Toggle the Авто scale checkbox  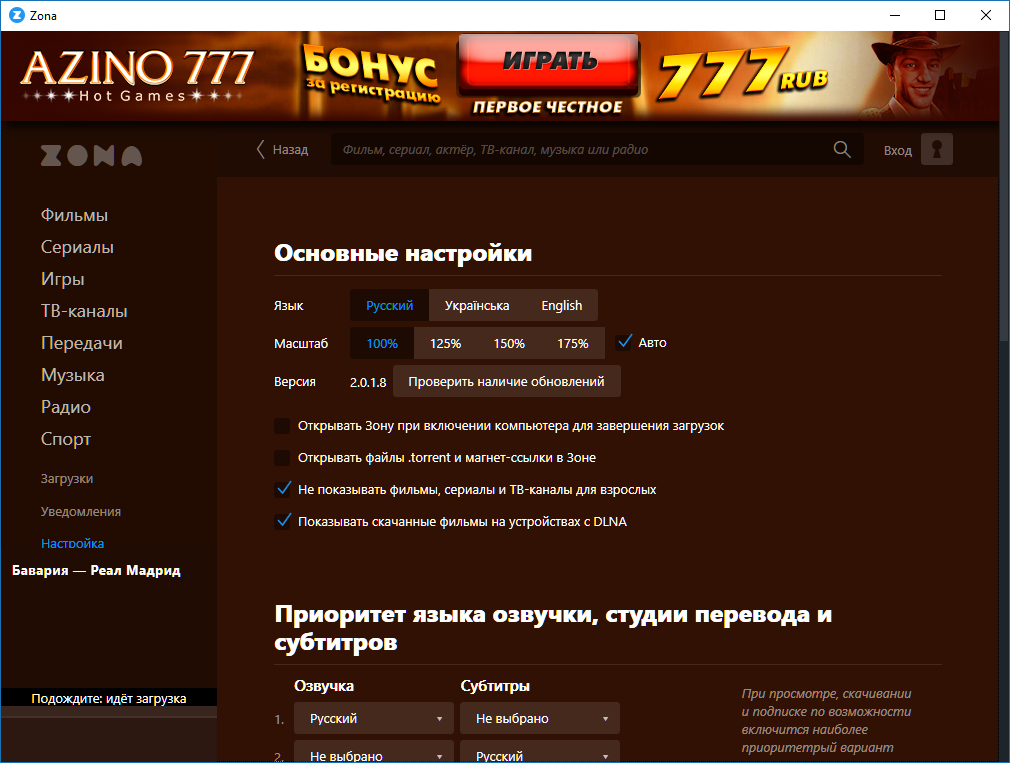pos(624,342)
